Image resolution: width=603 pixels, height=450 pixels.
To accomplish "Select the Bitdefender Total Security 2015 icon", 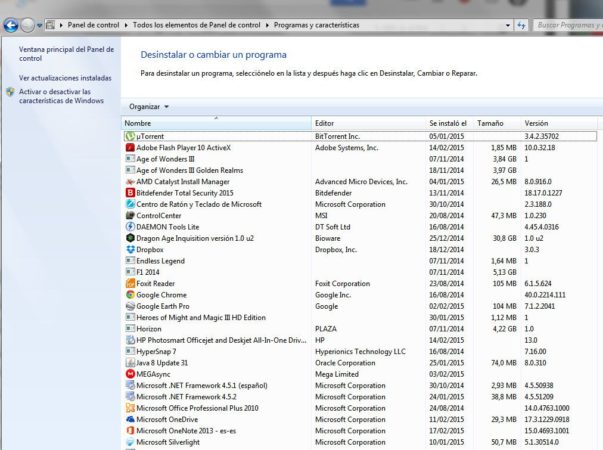I will pyautogui.click(x=130, y=193).
